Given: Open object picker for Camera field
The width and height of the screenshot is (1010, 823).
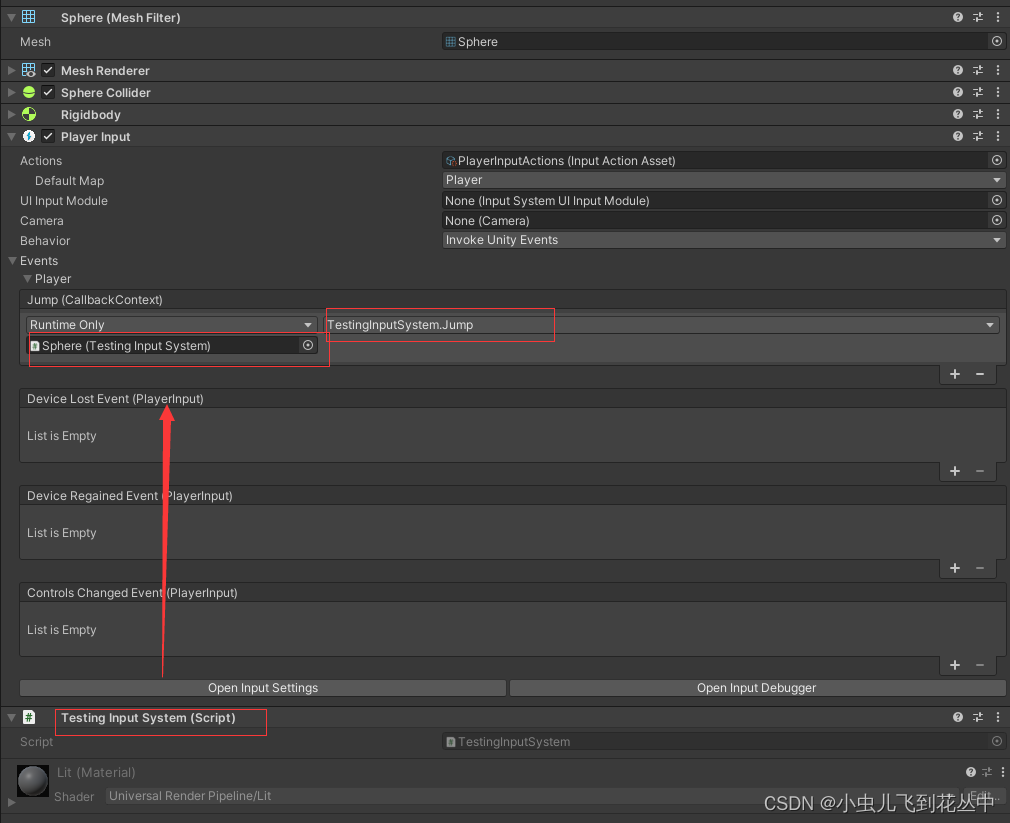Looking at the screenshot, I should click(x=996, y=220).
